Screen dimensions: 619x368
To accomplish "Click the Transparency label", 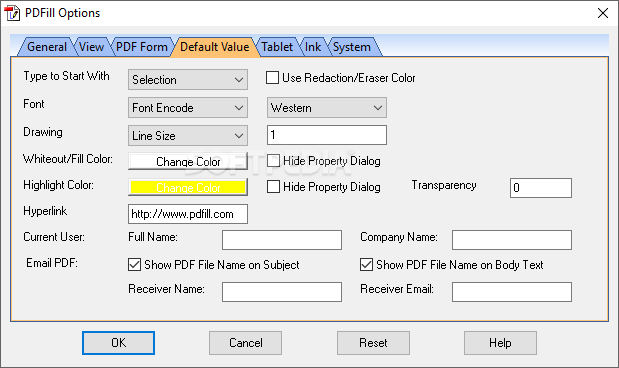I will pyautogui.click(x=444, y=185).
